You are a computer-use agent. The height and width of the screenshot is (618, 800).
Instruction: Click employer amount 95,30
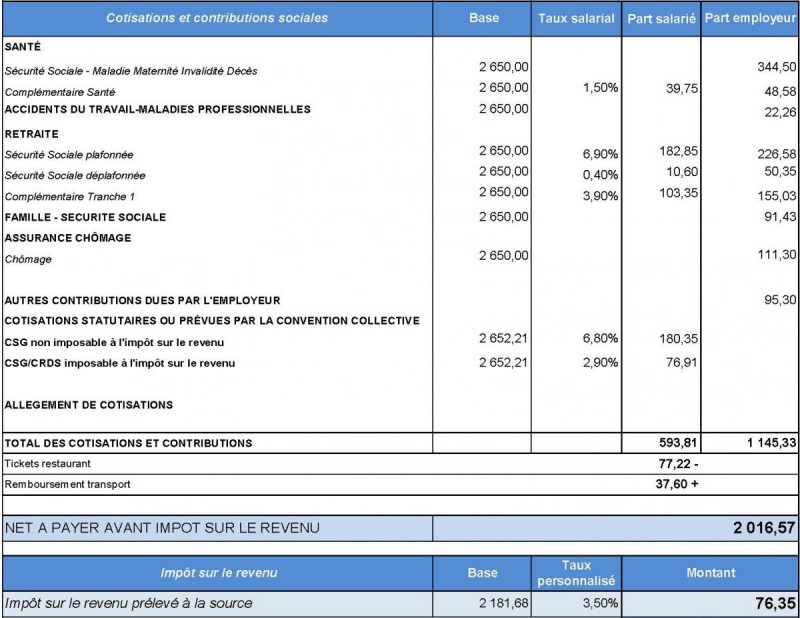pyautogui.click(x=780, y=300)
